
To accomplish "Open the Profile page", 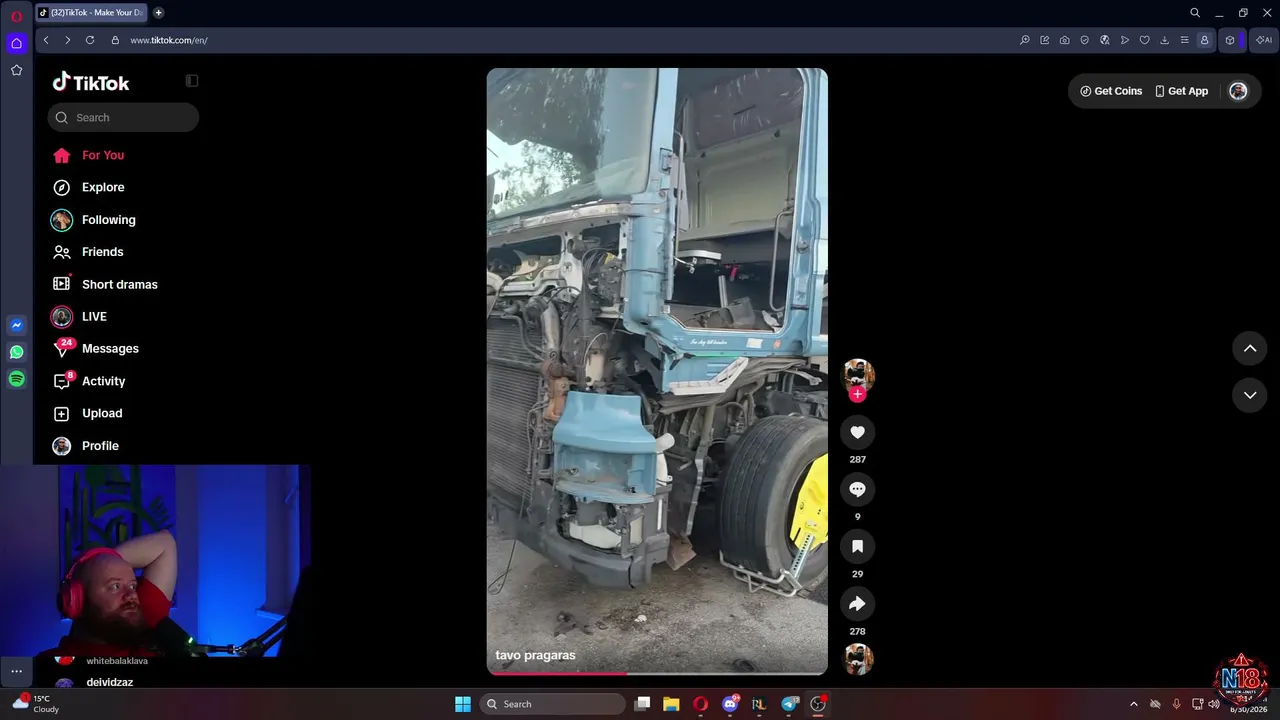I will 100,446.
